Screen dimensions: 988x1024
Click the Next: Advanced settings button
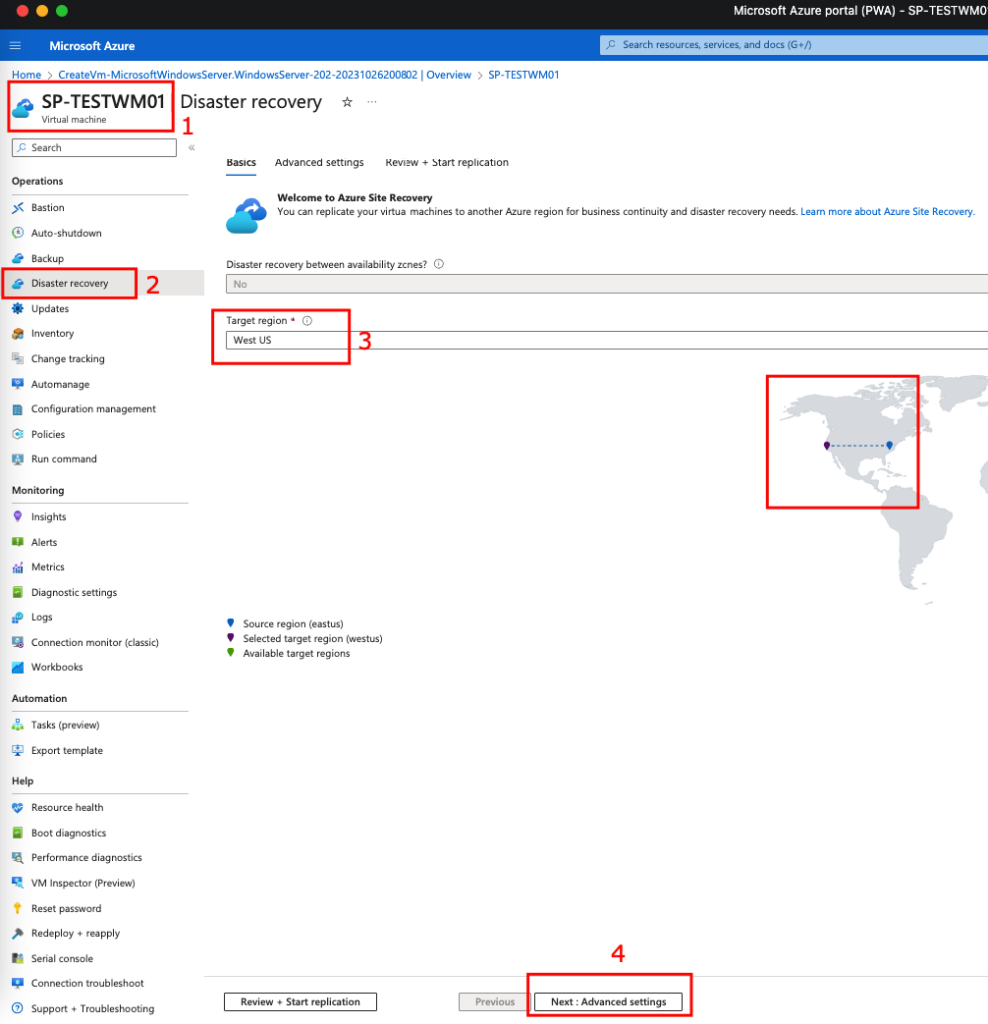click(x=608, y=1002)
